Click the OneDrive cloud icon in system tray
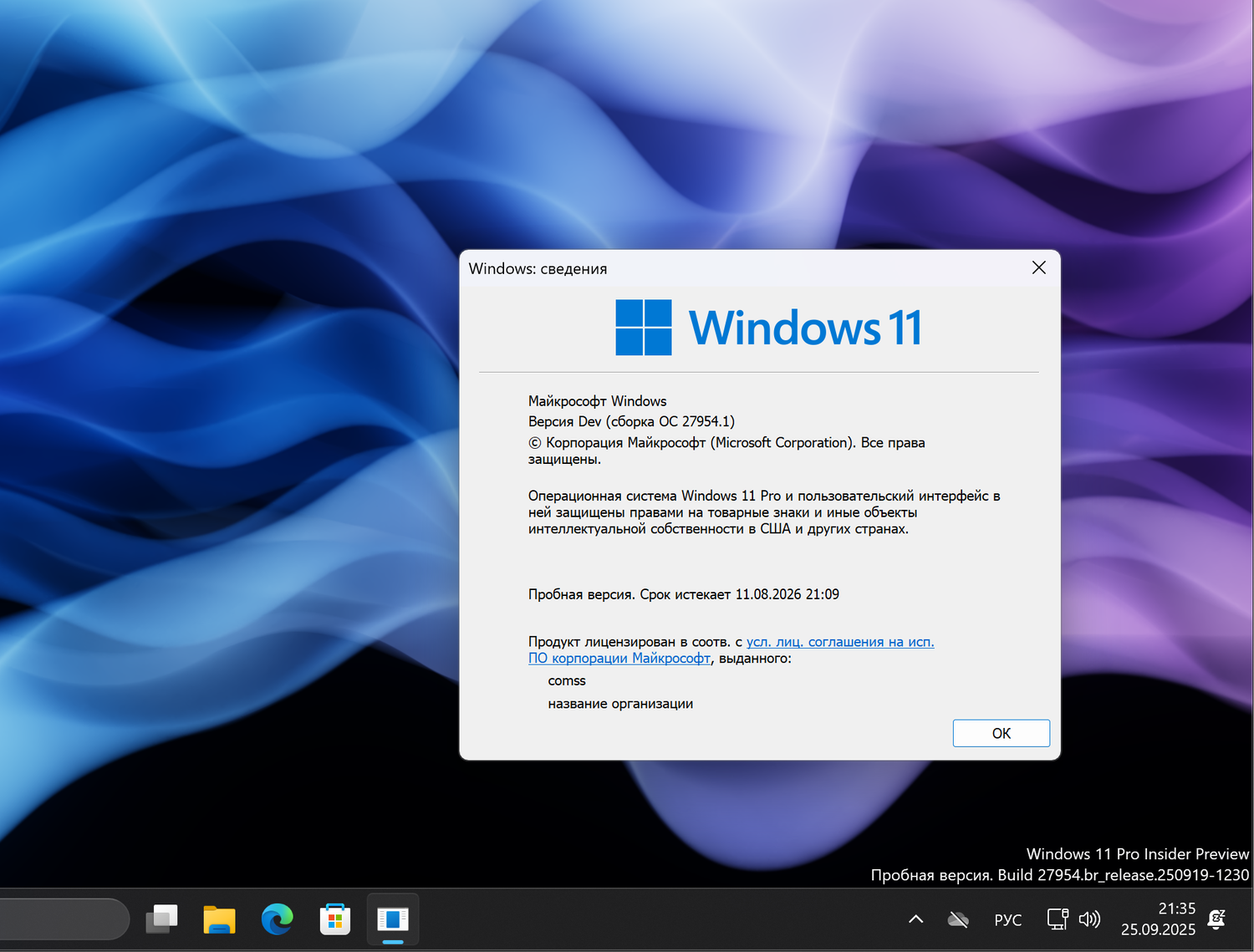 [x=958, y=919]
